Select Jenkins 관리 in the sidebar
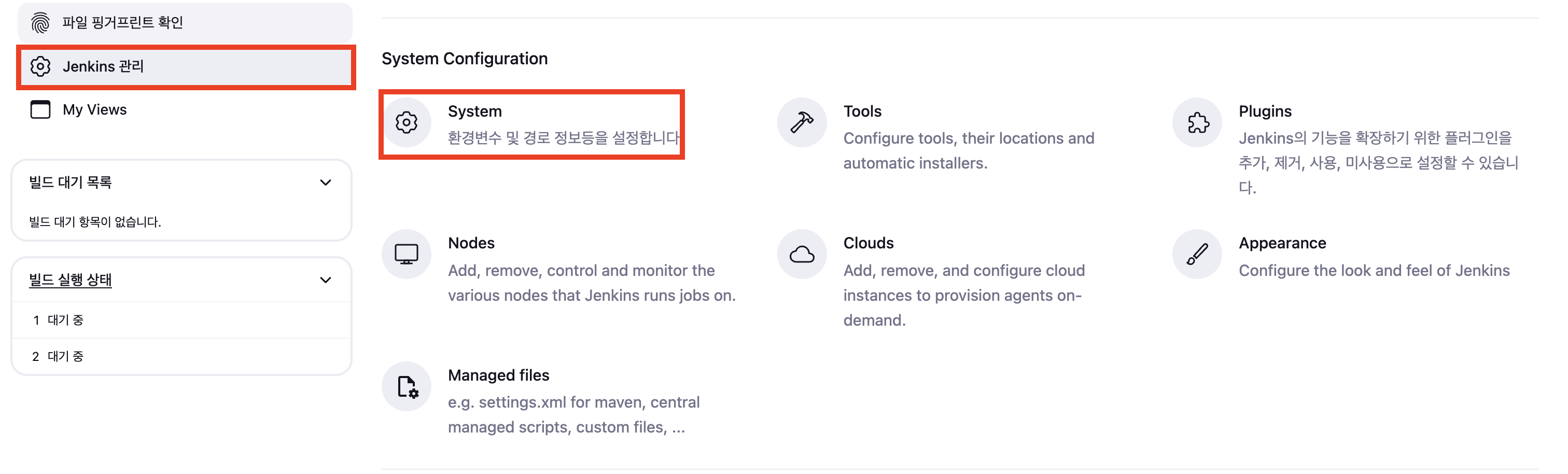 [186, 66]
